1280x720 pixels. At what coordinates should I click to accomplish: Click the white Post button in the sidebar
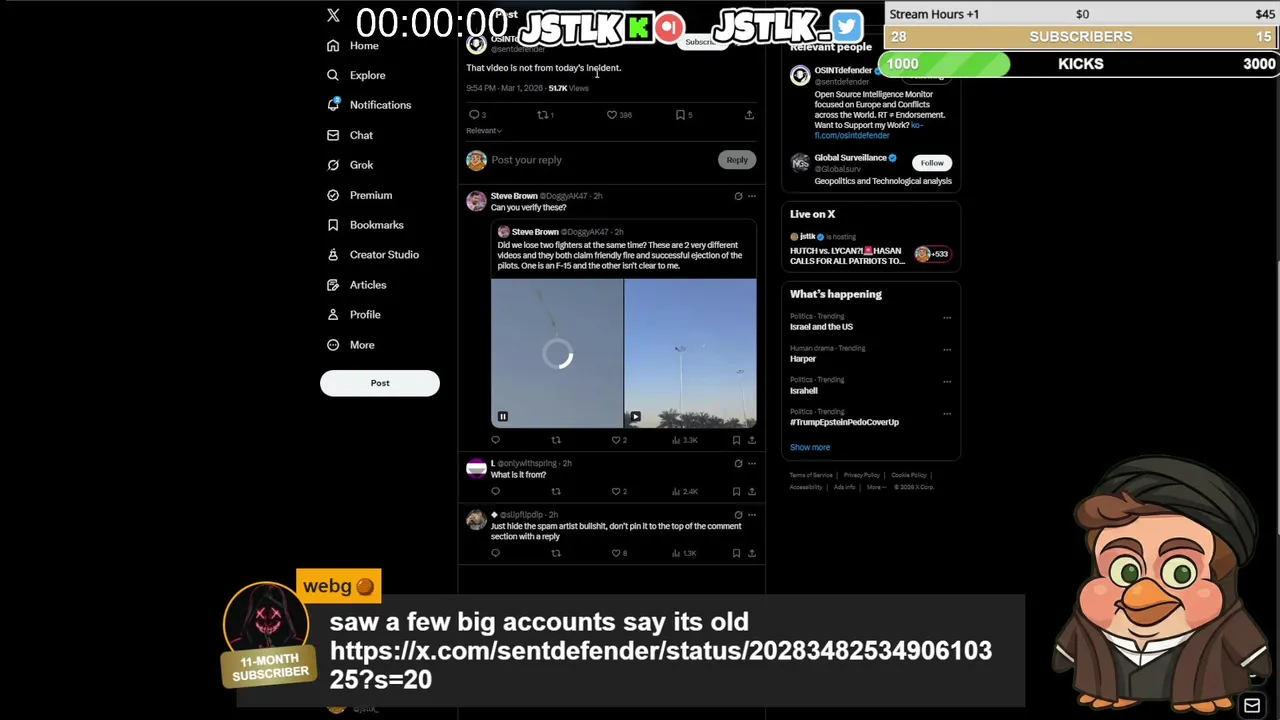tap(380, 383)
